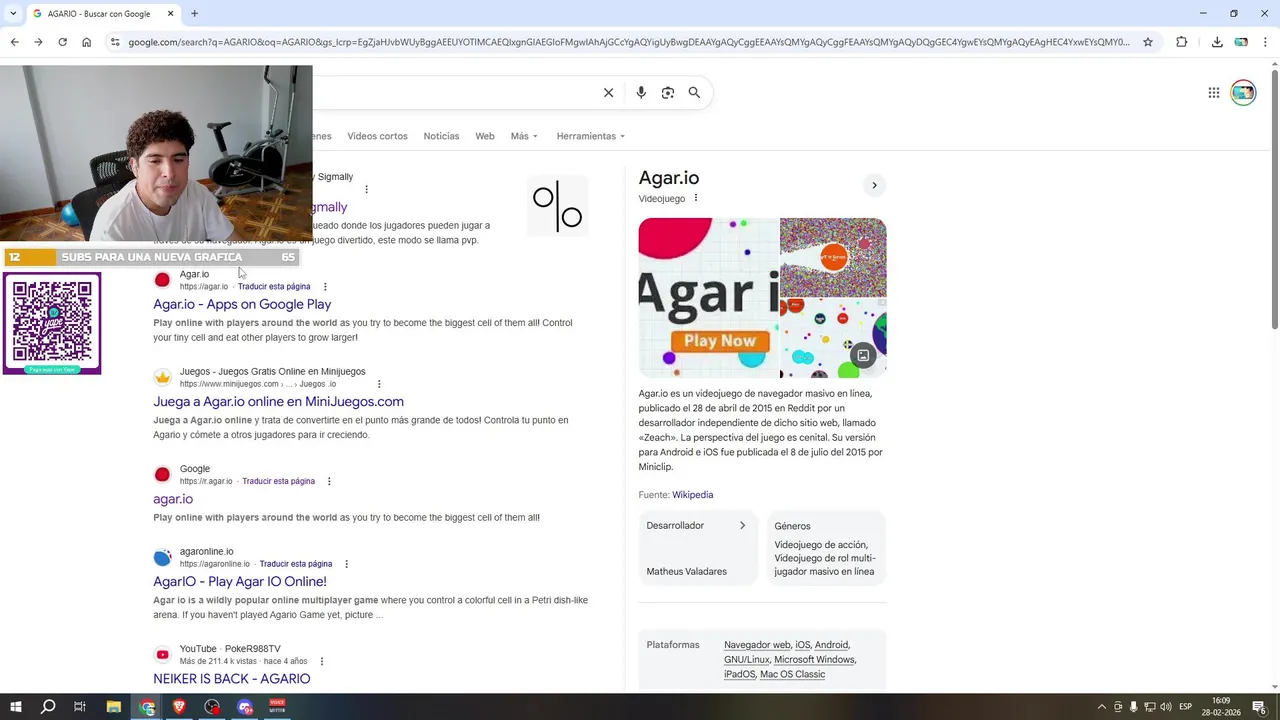Open the colorful noise Agar.io thumbnail

(x=833, y=258)
